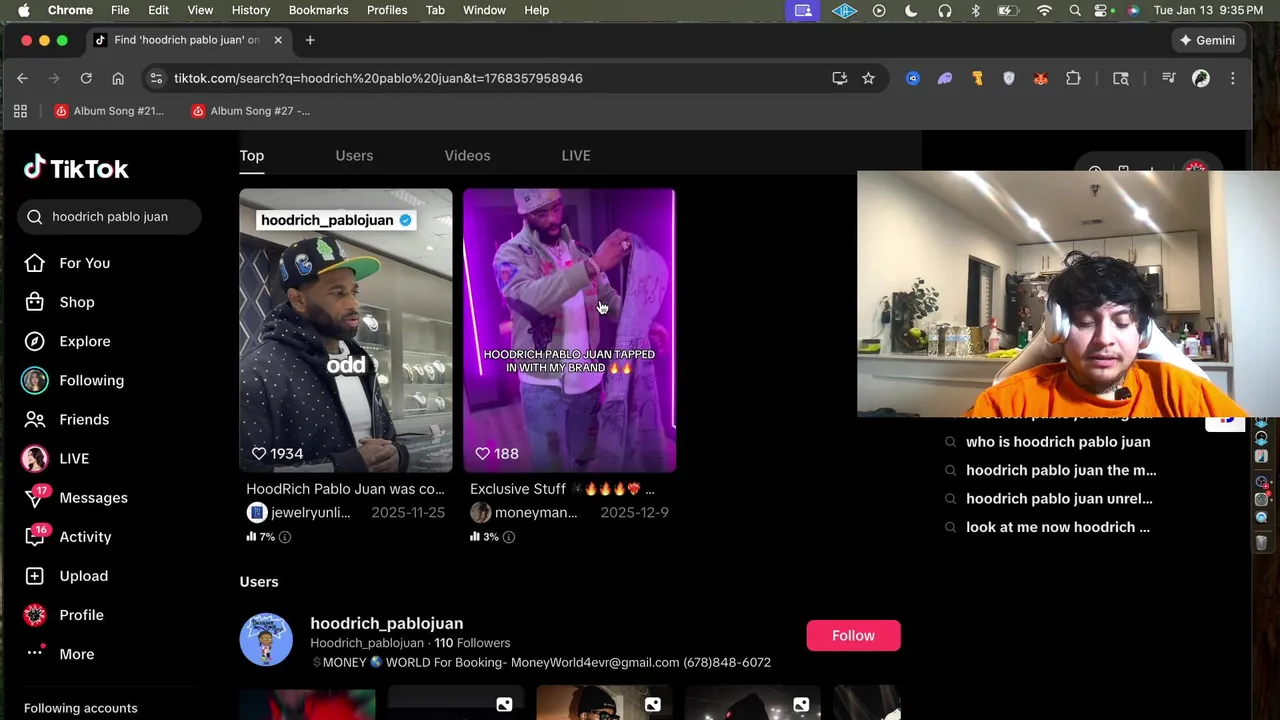1280x720 pixels.
Task: Open a new browser tab
Action: (310, 40)
